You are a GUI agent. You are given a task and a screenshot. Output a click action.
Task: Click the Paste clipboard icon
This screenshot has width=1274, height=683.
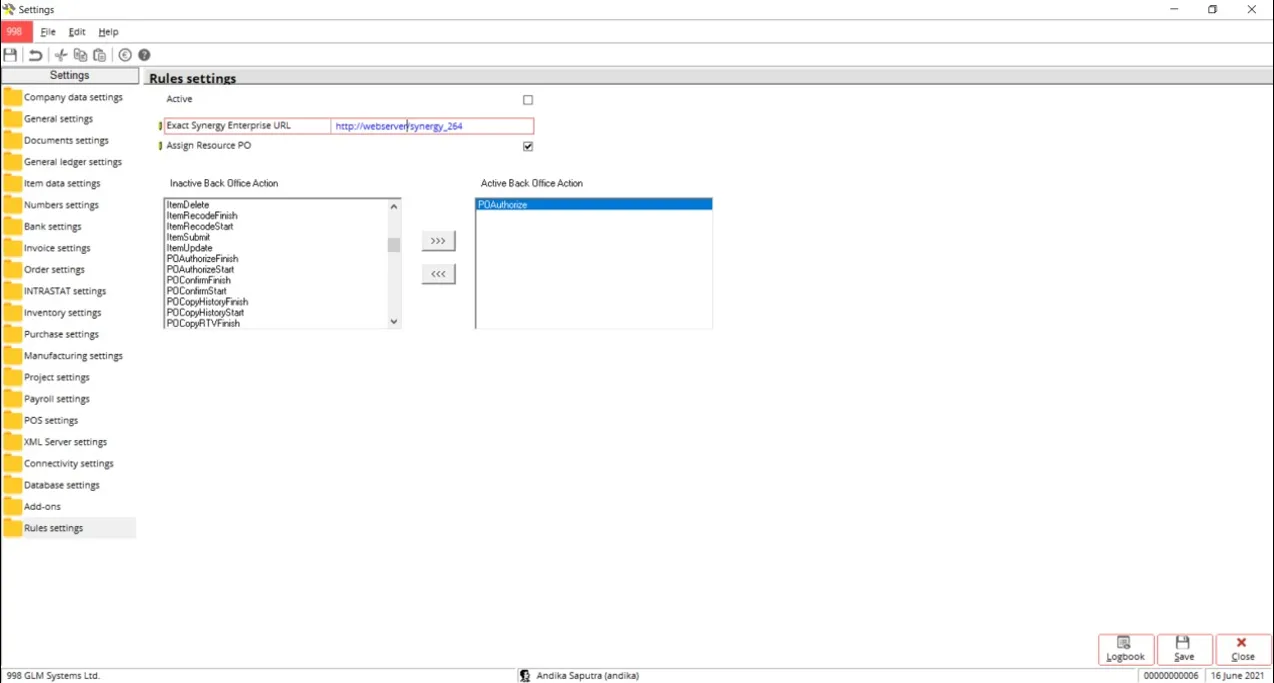tap(99, 55)
